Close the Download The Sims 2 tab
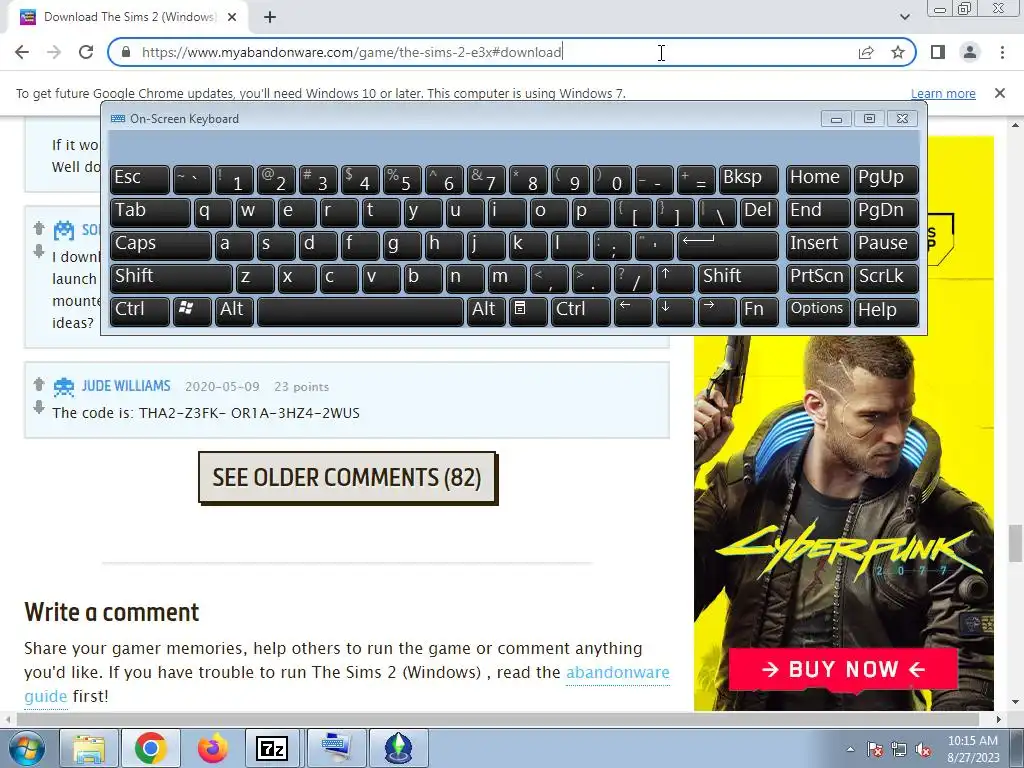Screen dimensions: 1024x768 point(232,18)
